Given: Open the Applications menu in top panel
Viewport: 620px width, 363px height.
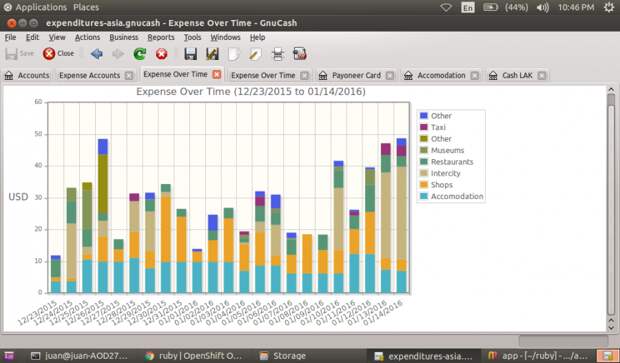Looking at the screenshot, I should 41,7.
